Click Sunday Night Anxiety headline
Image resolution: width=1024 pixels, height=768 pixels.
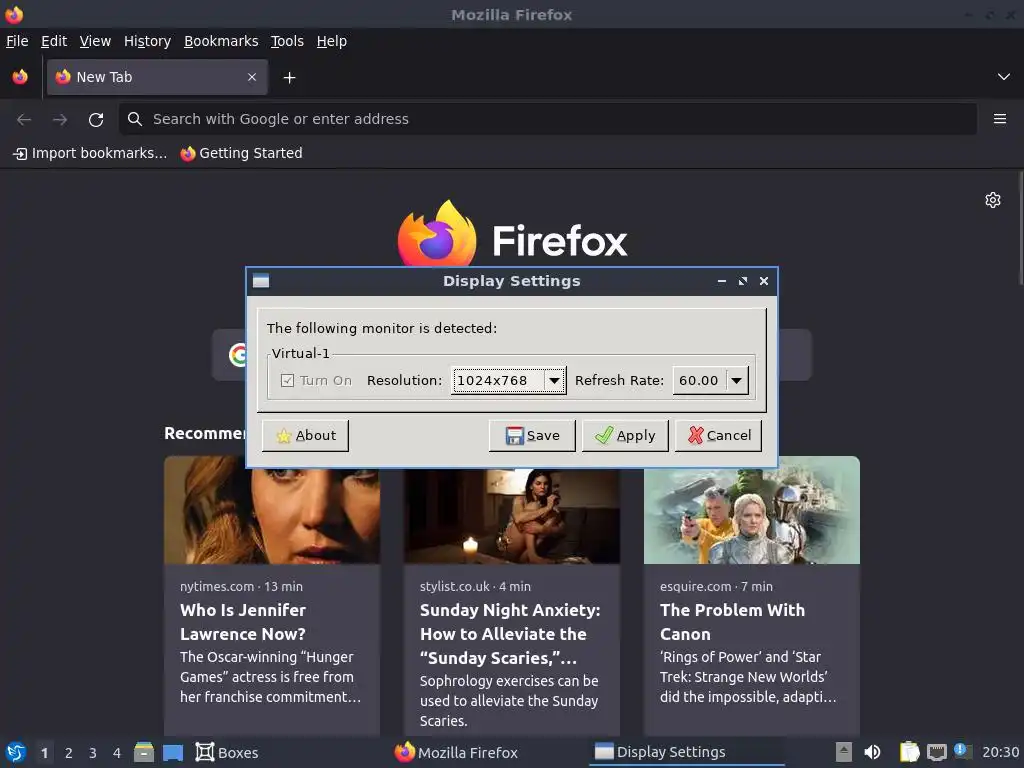[510, 634]
